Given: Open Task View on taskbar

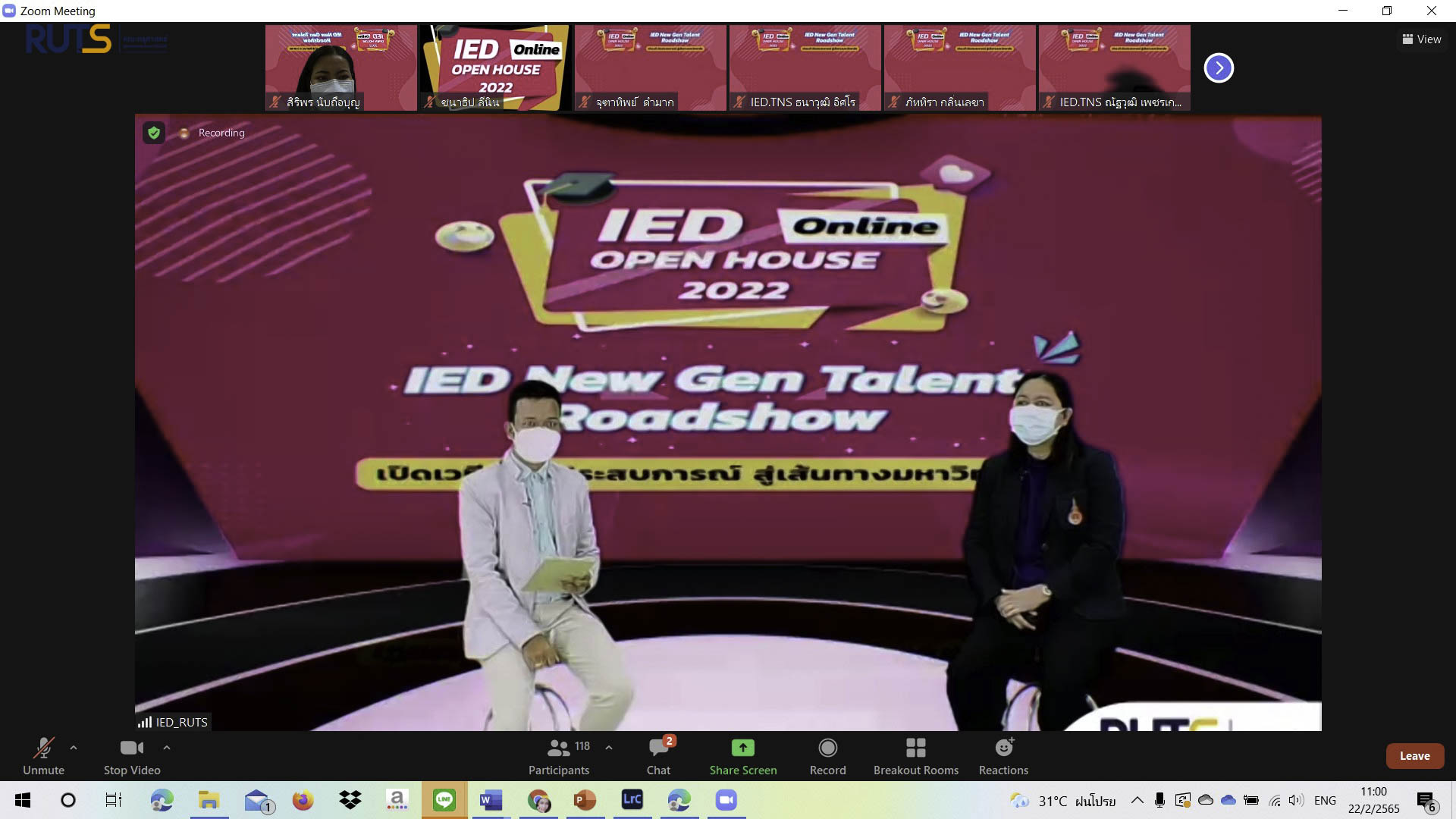Looking at the screenshot, I should pyautogui.click(x=114, y=800).
